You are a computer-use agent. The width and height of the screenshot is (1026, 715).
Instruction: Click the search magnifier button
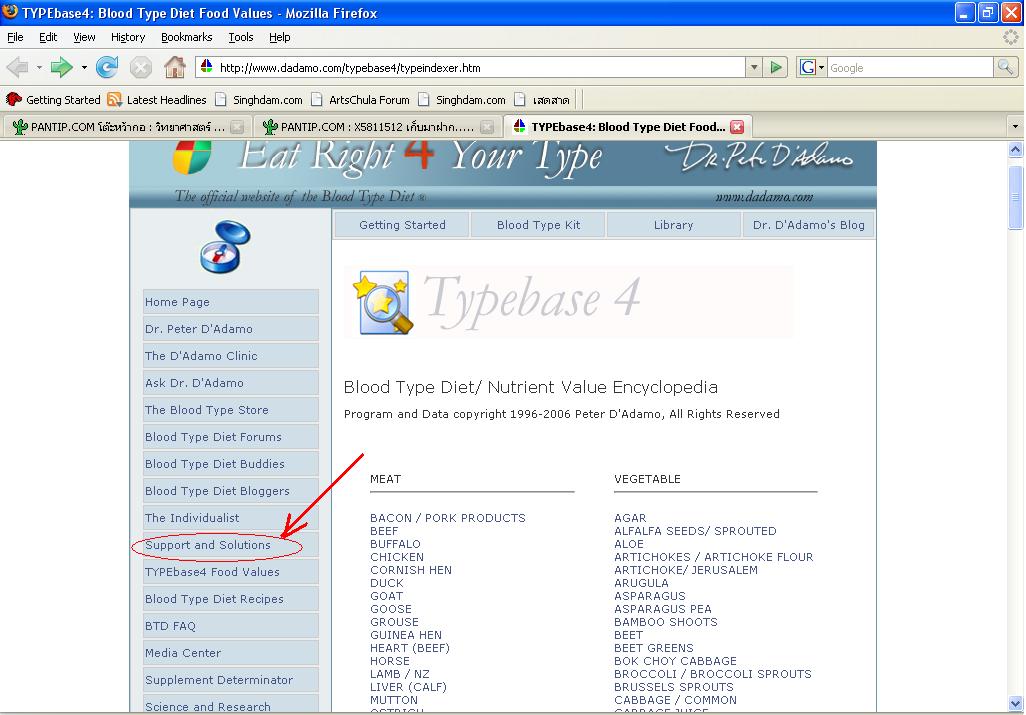coord(1005,67)
